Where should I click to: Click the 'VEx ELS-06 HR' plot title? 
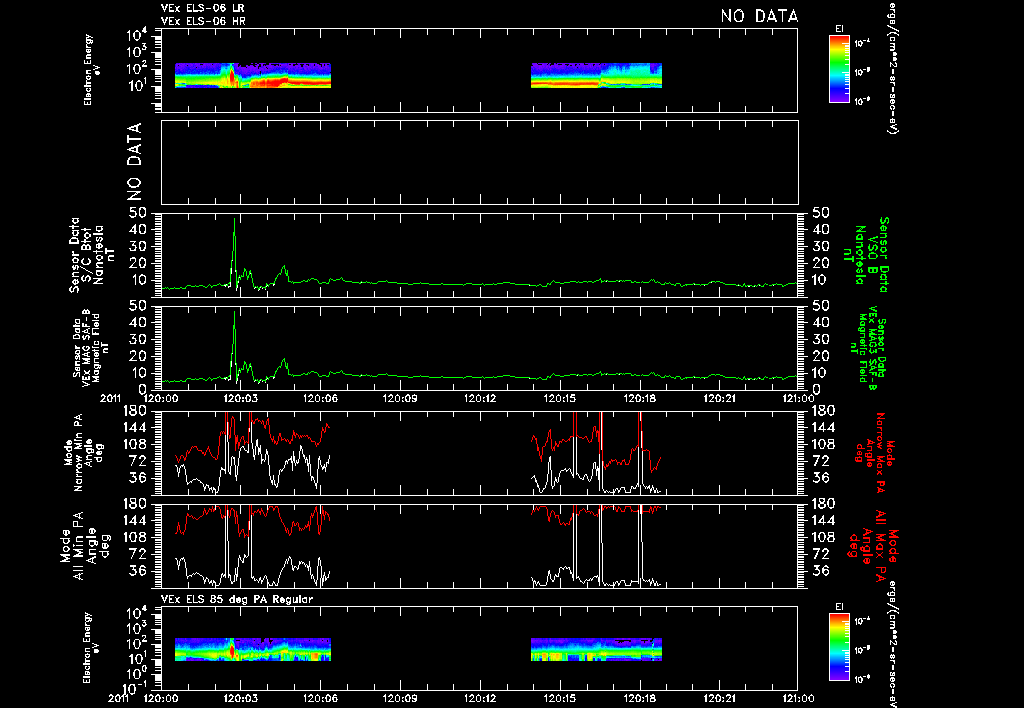[x=203, y=21]
